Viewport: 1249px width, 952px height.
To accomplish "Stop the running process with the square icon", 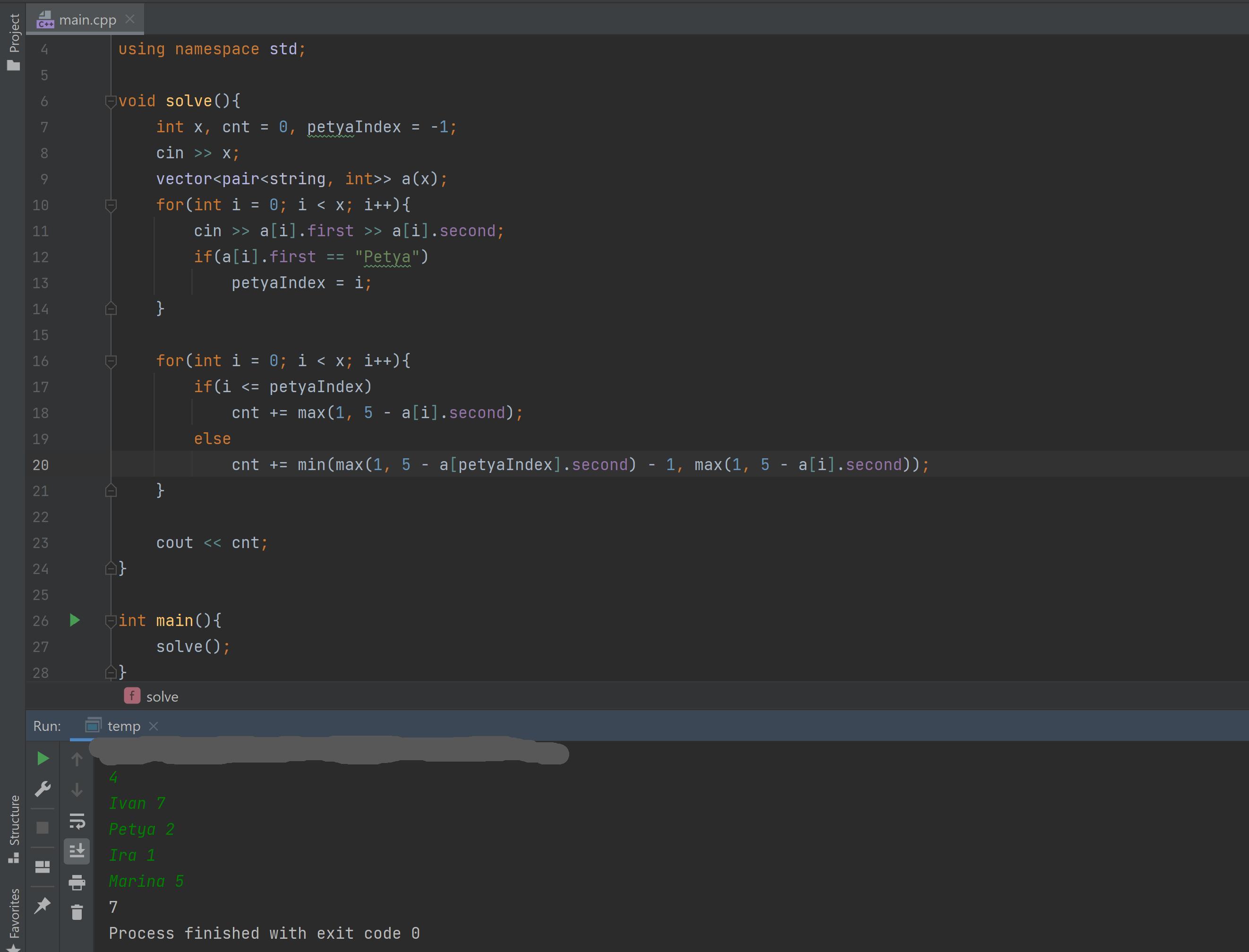I will coord(43,828).
